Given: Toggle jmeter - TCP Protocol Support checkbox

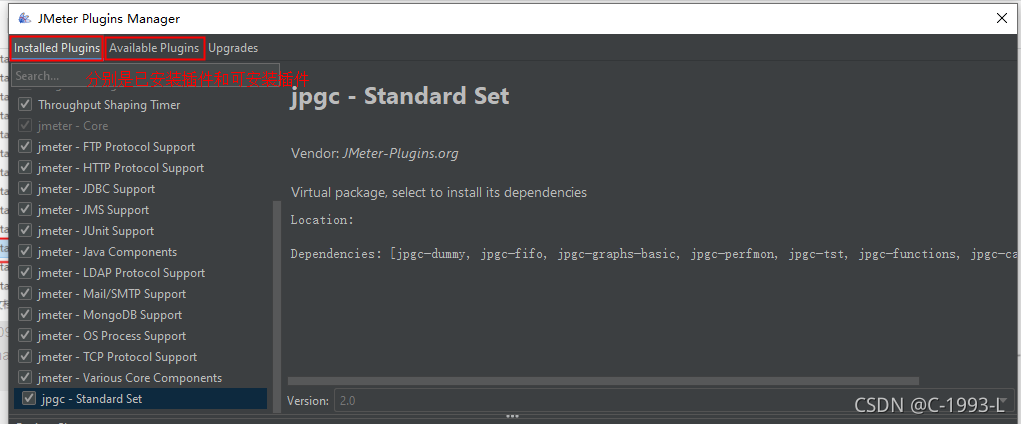Looking at the screenshot, I should pos(25,356).
